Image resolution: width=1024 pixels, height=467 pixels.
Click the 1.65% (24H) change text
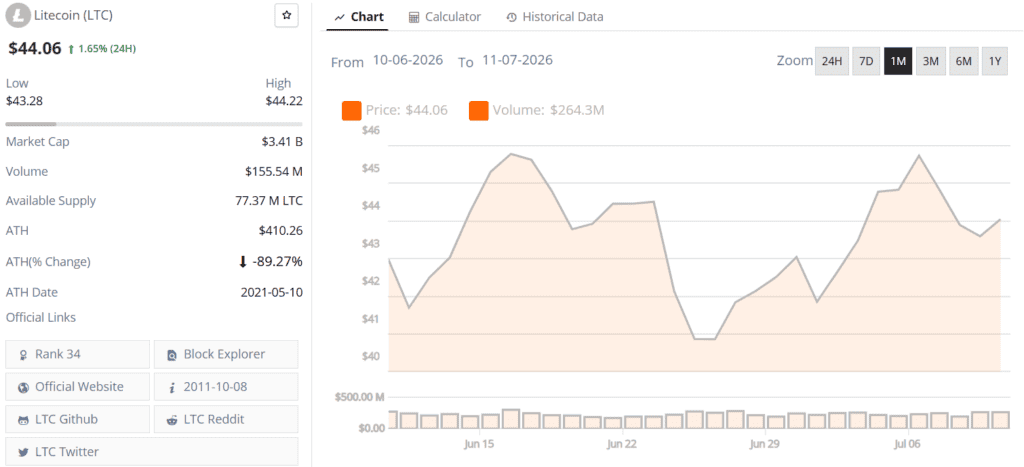coord(107,49)
